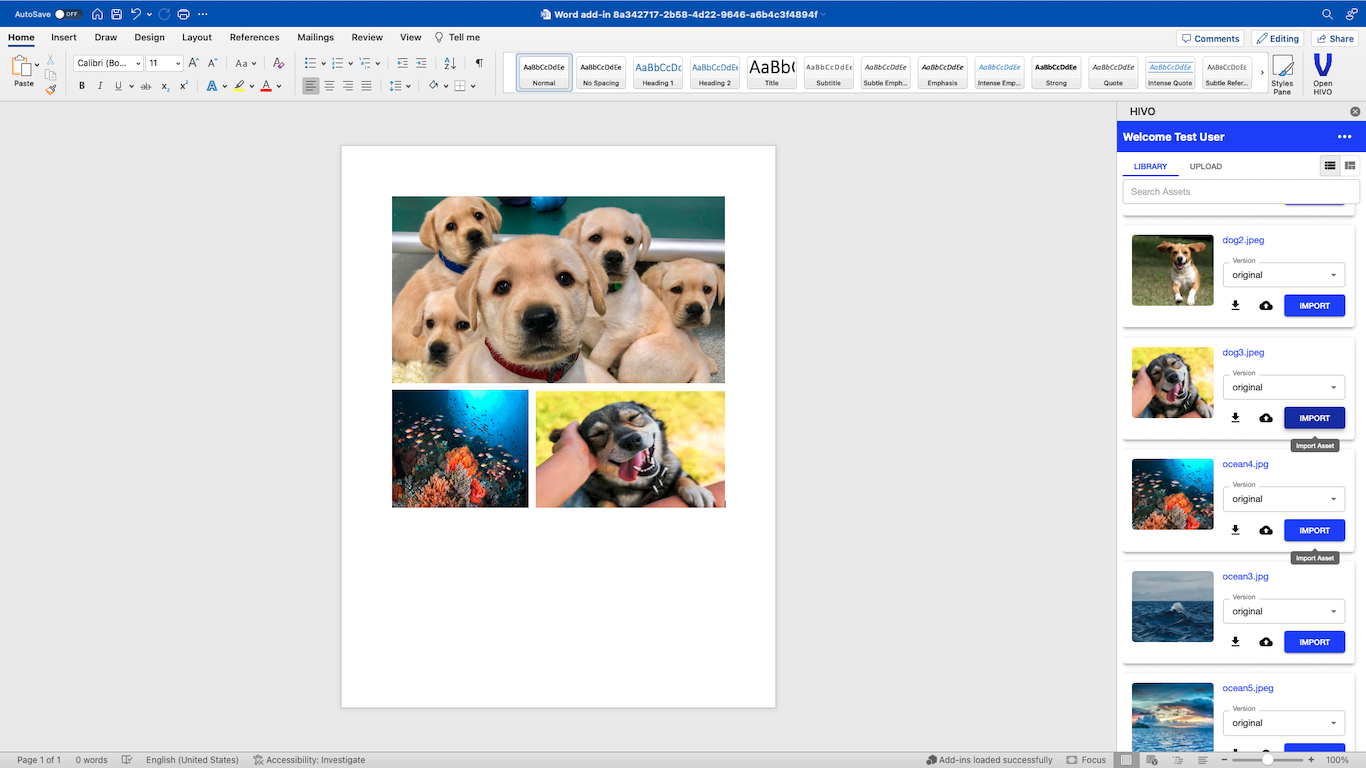This screenshot has width=1366, height=768.
Task: Click the Clear Formatting icon
Action: (x=278, y=63)
